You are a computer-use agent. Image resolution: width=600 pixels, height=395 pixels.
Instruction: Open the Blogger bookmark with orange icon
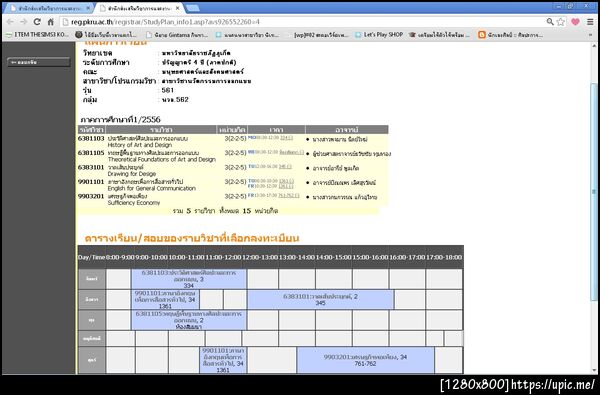(510, 35)
